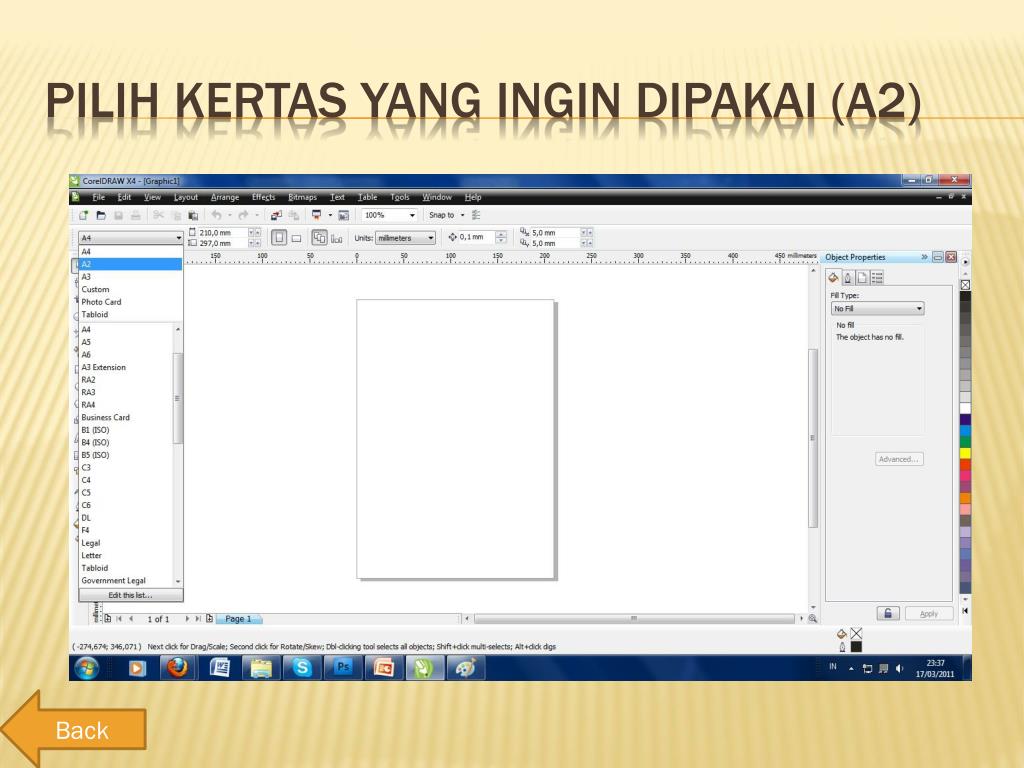
Task: Open the paper size dropdown showing A4
Action: (130, 238)
